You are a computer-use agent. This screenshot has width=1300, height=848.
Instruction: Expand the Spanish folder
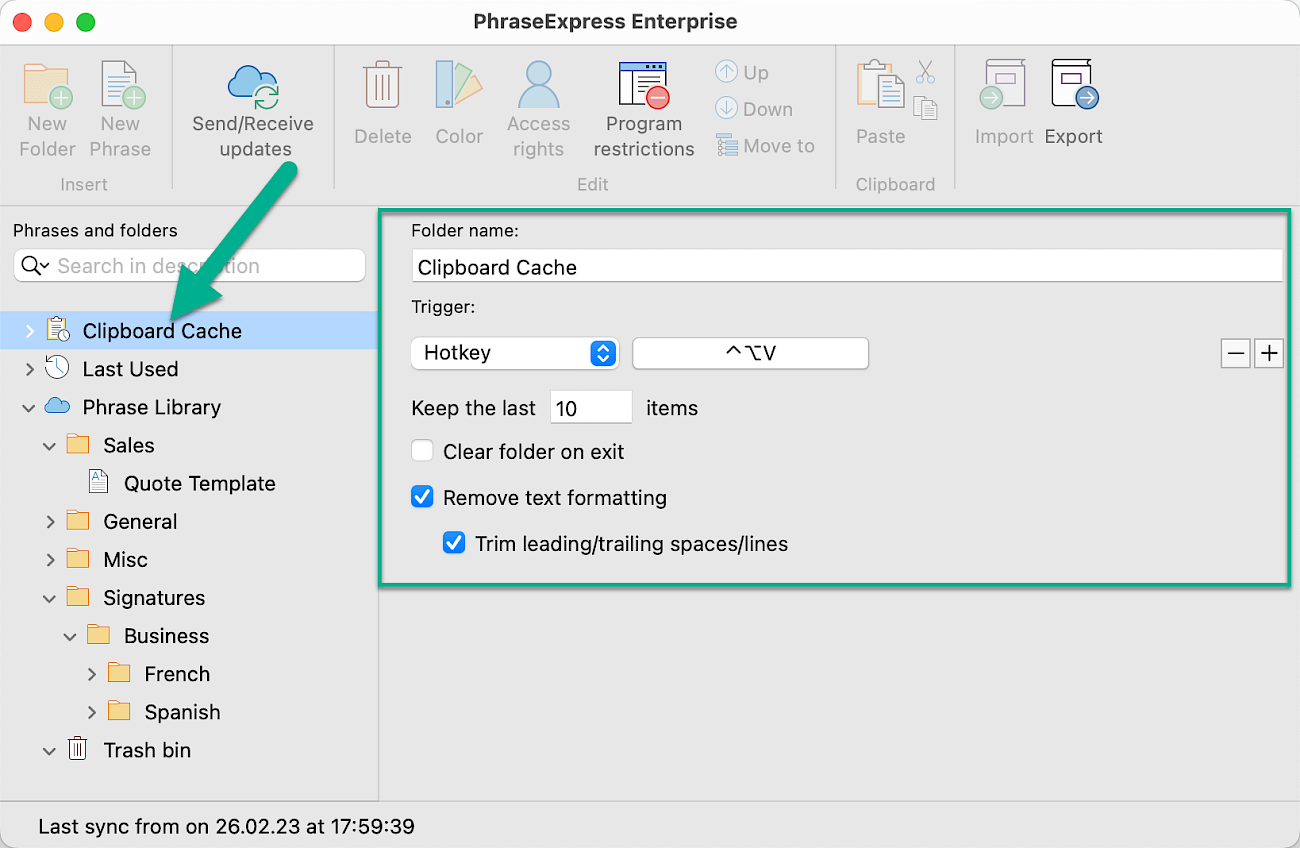click(x=91, y=712)
